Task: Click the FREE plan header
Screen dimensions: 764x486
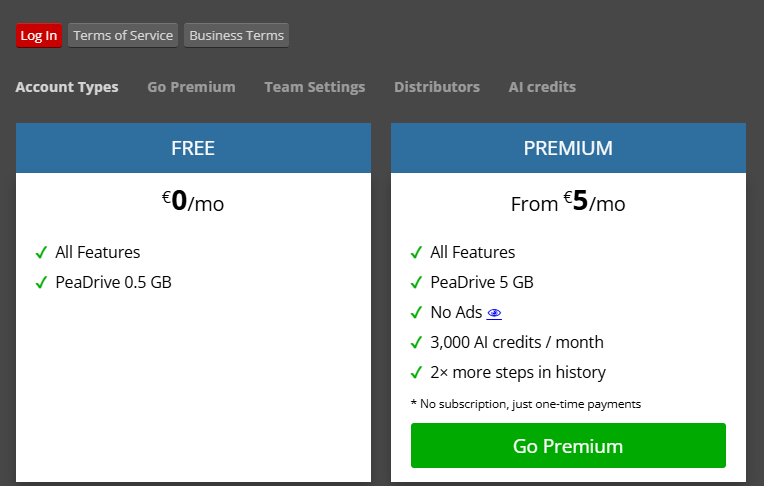Action: tap(193, 148)
